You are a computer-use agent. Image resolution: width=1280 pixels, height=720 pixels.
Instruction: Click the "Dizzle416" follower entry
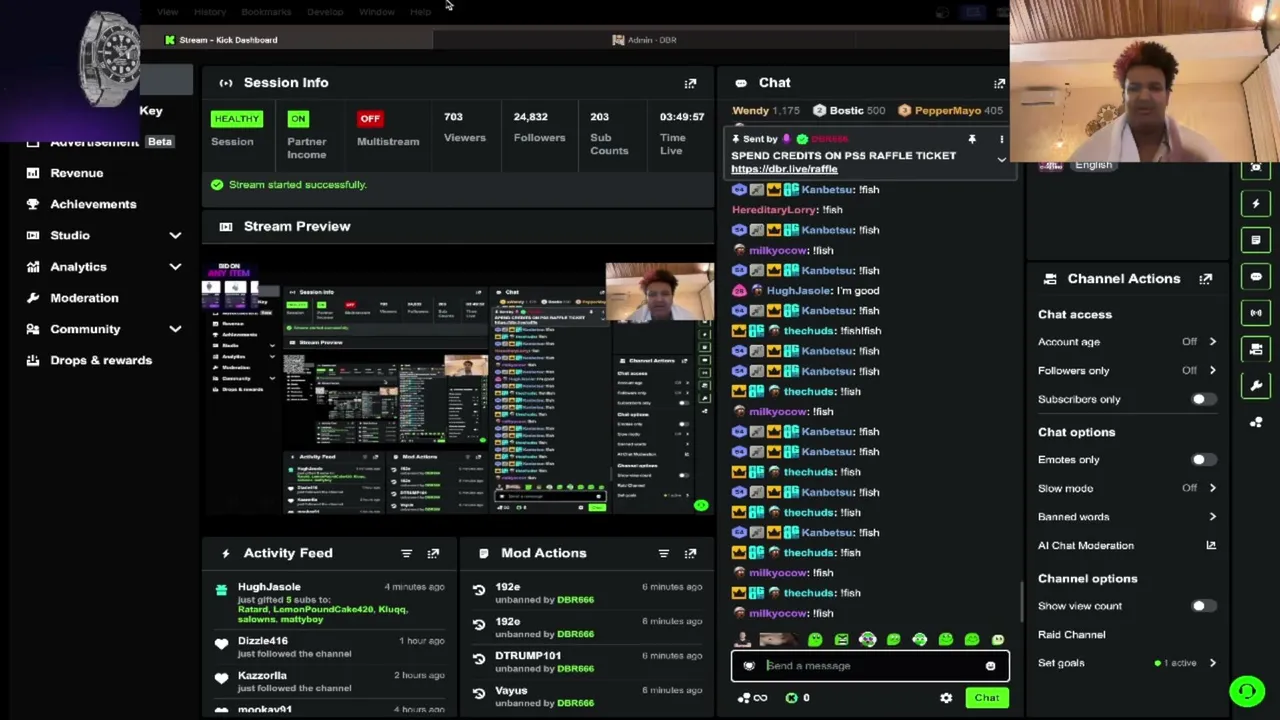pos(263,641)
